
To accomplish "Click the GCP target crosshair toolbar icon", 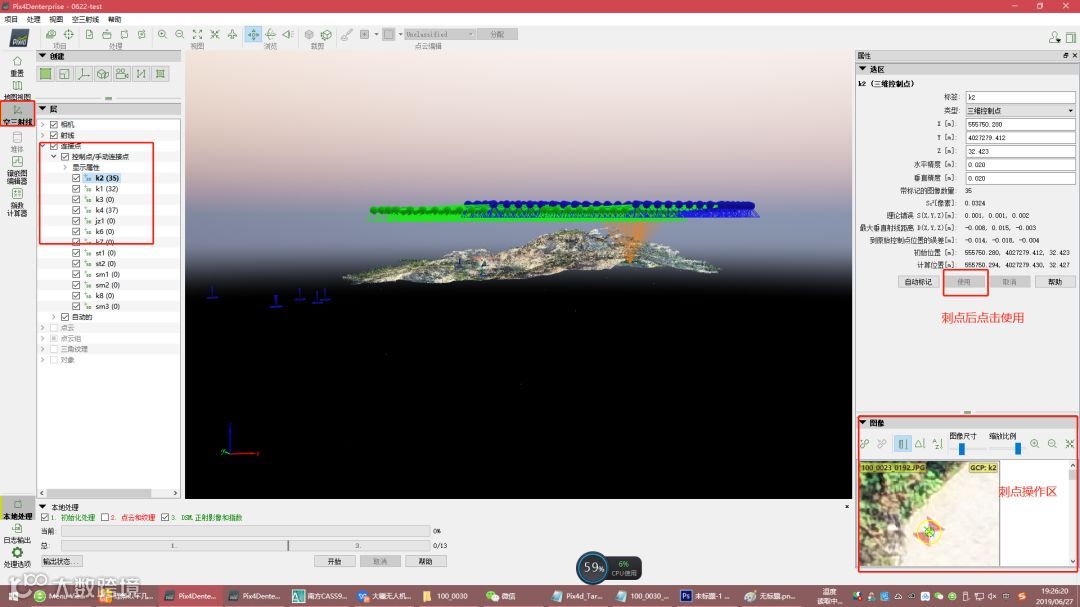I will pyautogui.click(x=69, y=34).
